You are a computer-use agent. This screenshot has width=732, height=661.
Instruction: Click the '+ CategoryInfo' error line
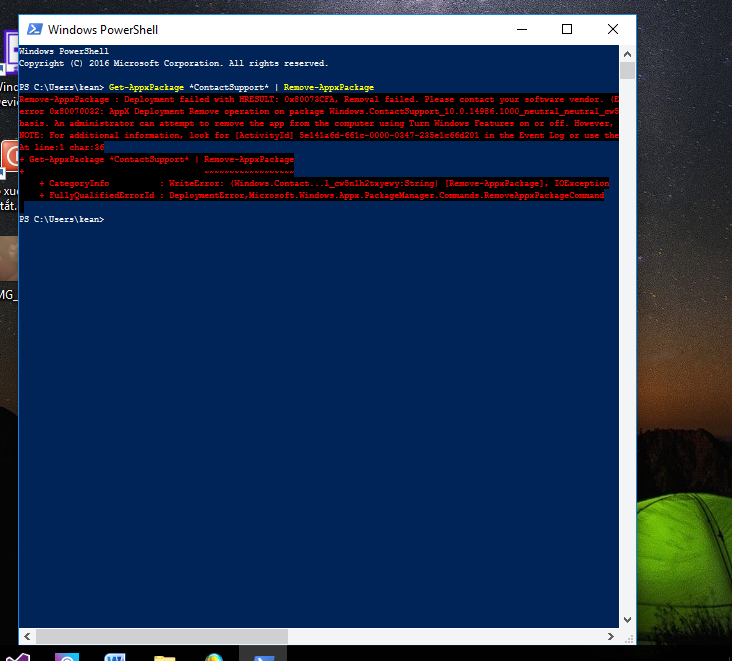pyautogui.click(x=324, y=183)
